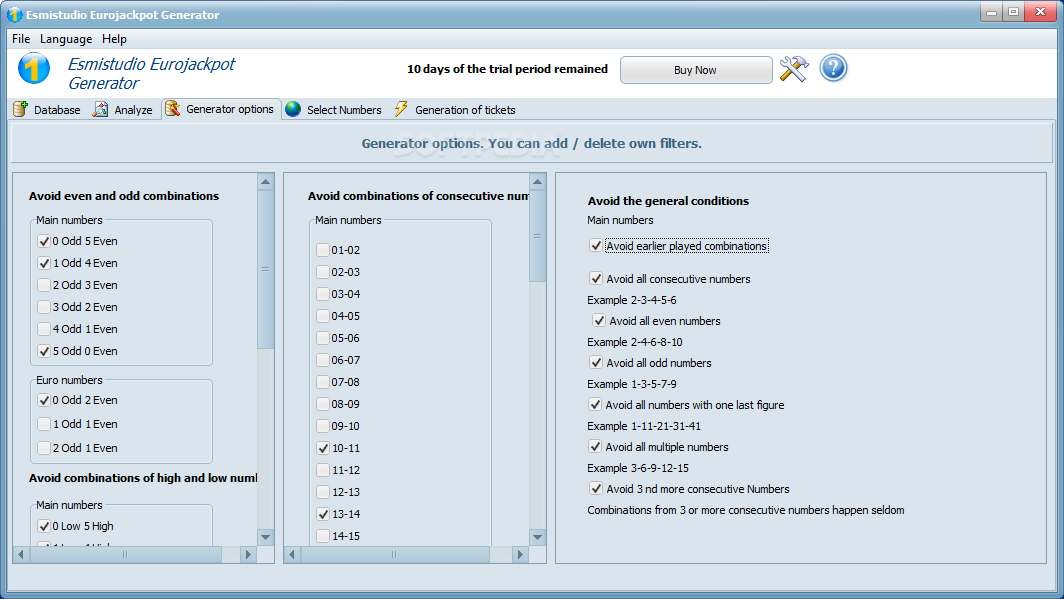The width and height of the screenshot is (1064, 599).
Task: Open the Help menu
Action: [114, 39]
